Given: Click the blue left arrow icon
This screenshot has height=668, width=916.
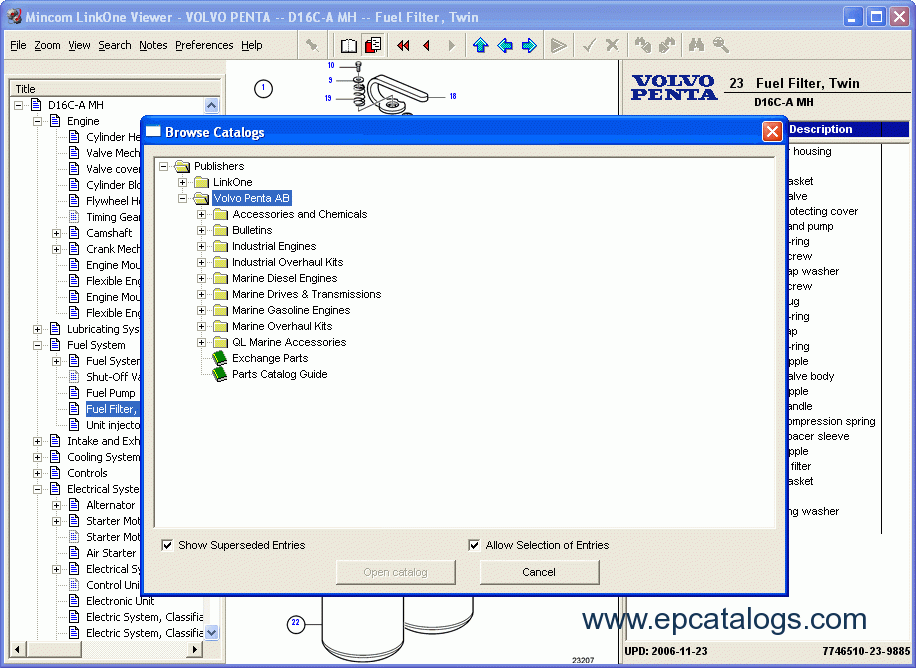Looking at the screenshot, I should pos(505,45).
